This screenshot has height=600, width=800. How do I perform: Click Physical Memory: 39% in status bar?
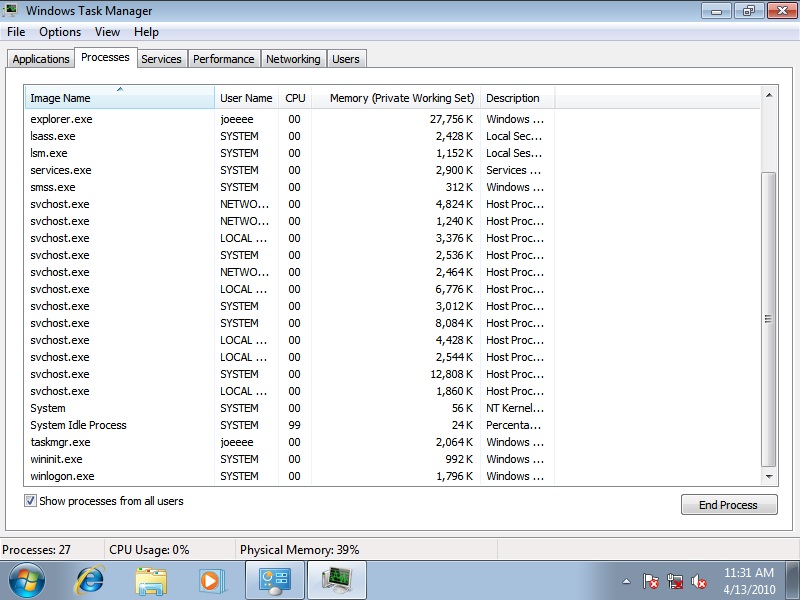point(299,549)
